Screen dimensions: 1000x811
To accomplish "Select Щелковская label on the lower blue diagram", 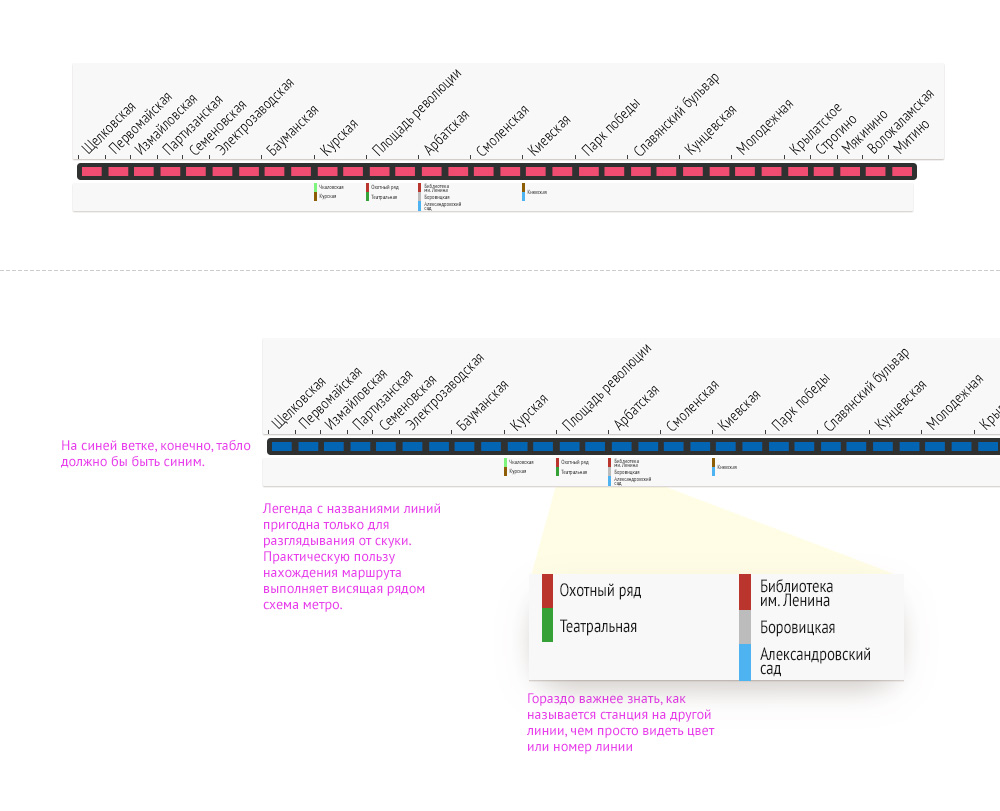I will pyautogui.click(x=299, y=404).
